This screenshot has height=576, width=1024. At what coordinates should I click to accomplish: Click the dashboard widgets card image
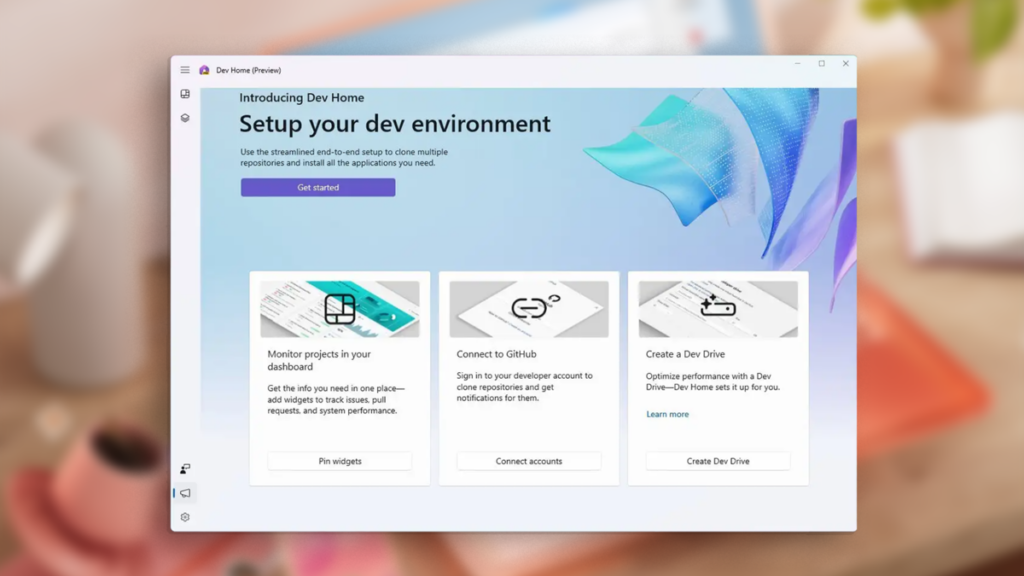click(340, 309)
